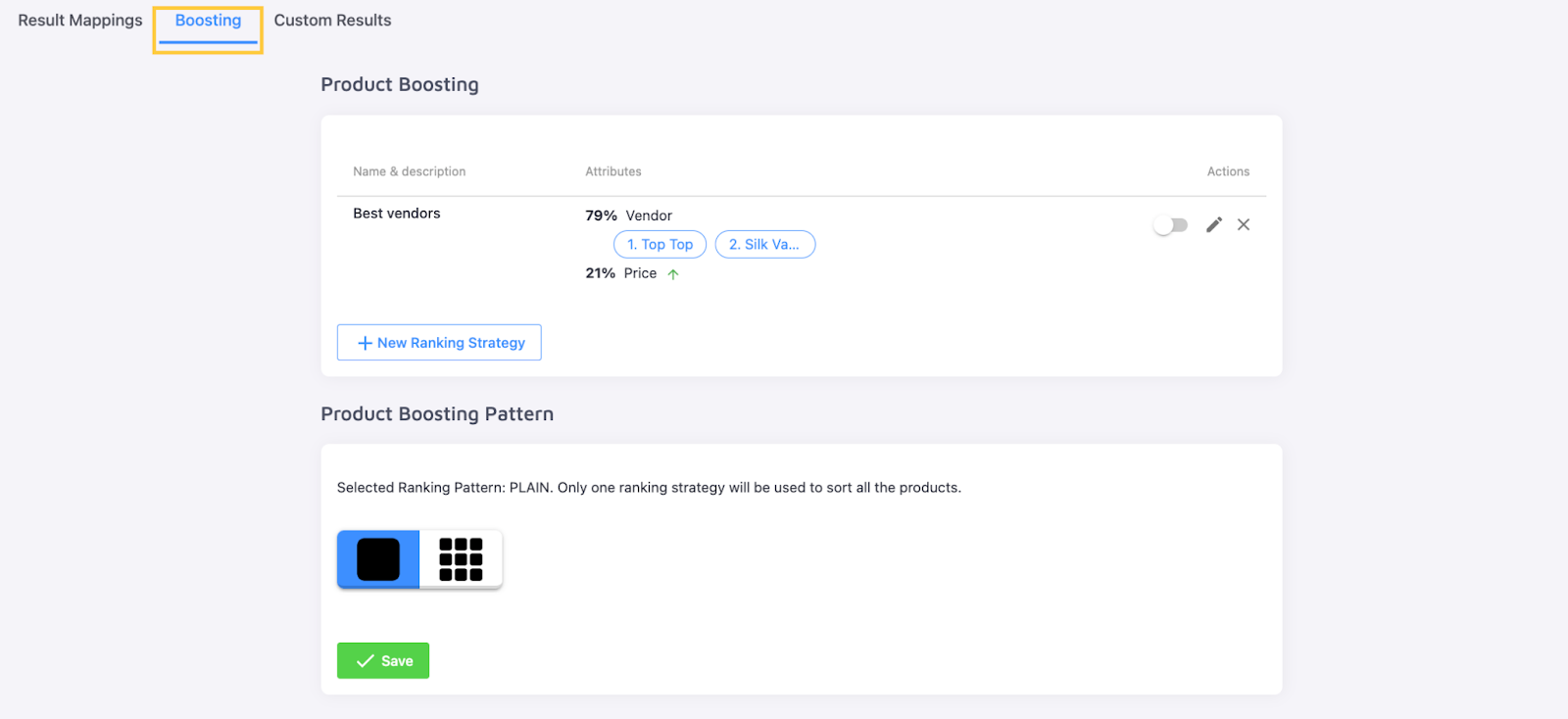Click the New Ranking Strategy button

439,343
